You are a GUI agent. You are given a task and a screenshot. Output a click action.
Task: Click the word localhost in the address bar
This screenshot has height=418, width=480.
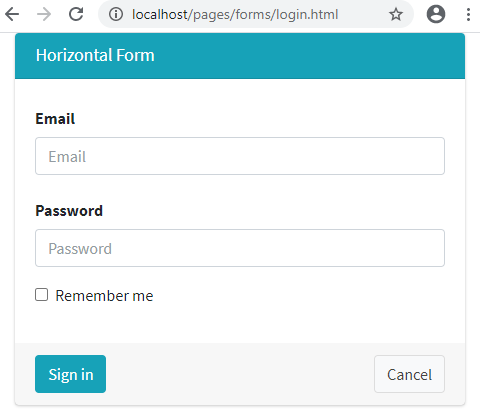pyautogui.click(x=160, y=15)
